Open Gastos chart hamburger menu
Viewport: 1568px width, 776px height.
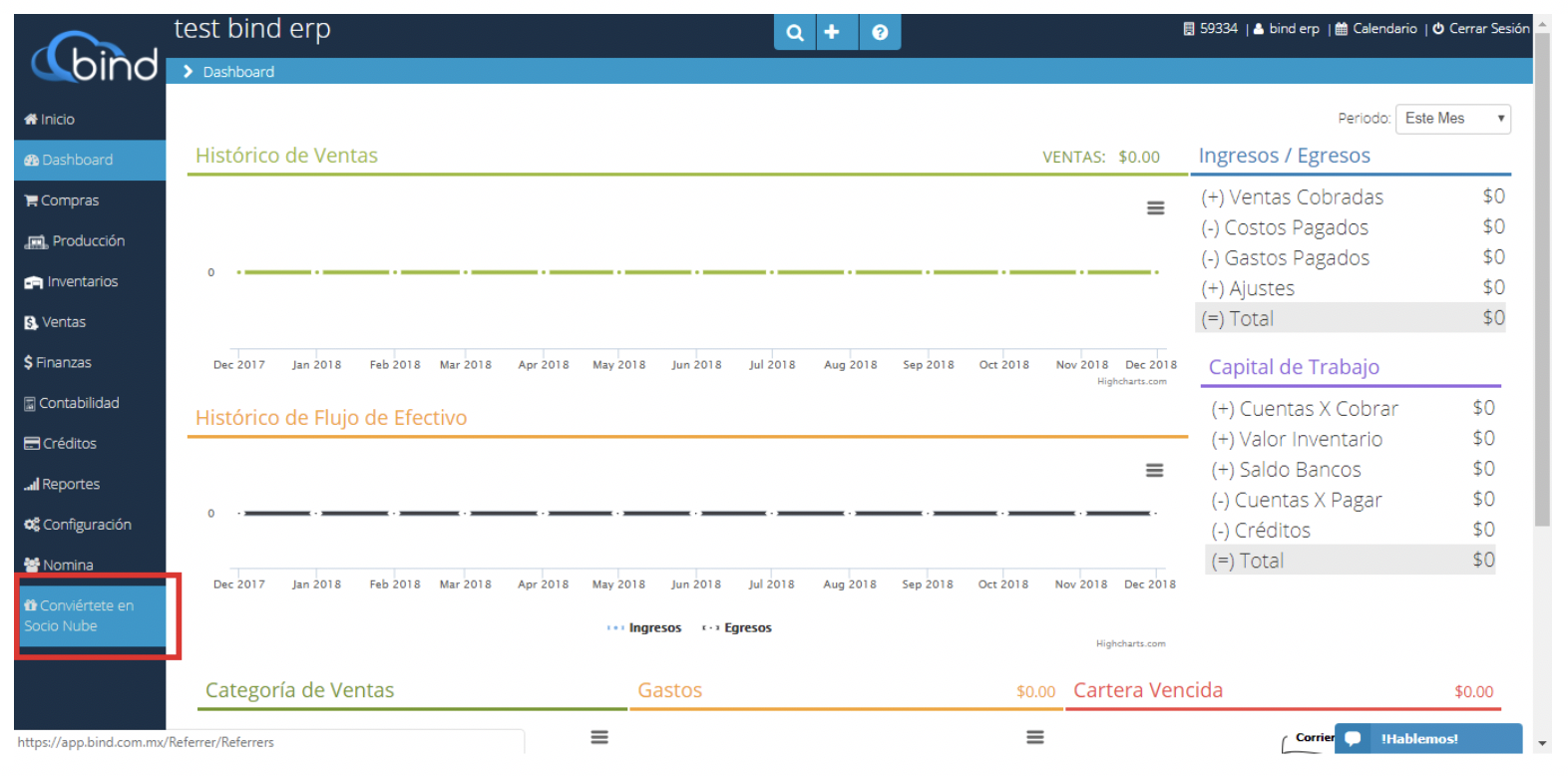point(1035,737)
